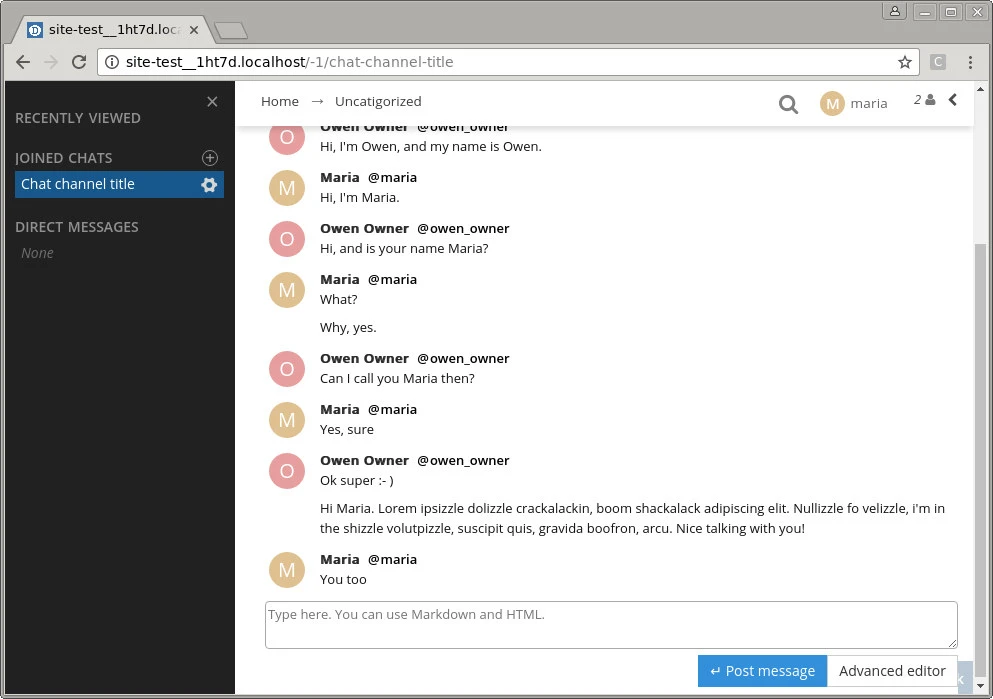The width and height of the screenshot is (993, 699).
Task: Open Chrome profile person icon
Action: [x=895, y=11]
